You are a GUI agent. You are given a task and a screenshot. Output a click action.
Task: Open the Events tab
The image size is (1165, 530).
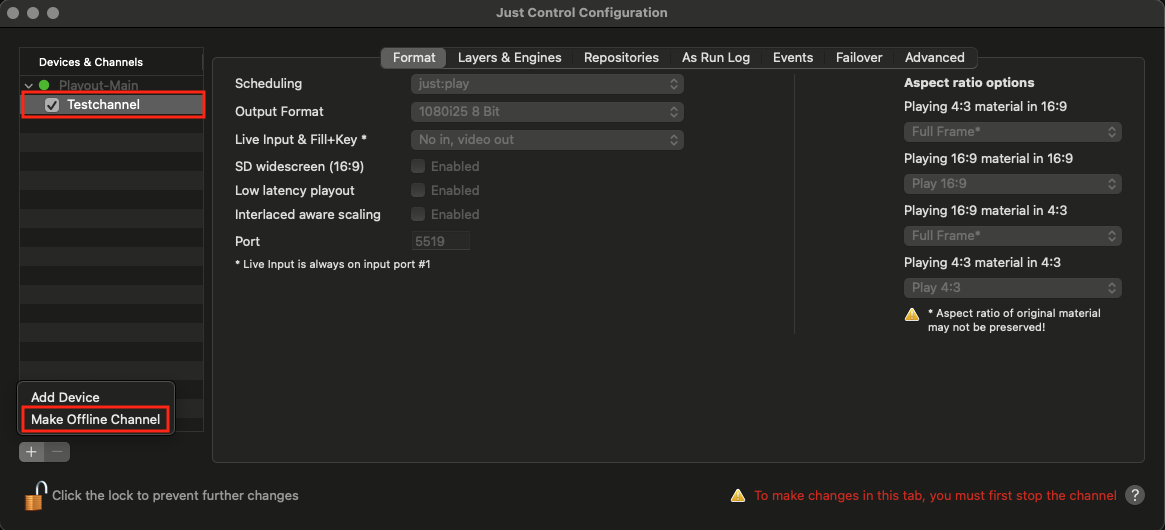tap(793, 57)
